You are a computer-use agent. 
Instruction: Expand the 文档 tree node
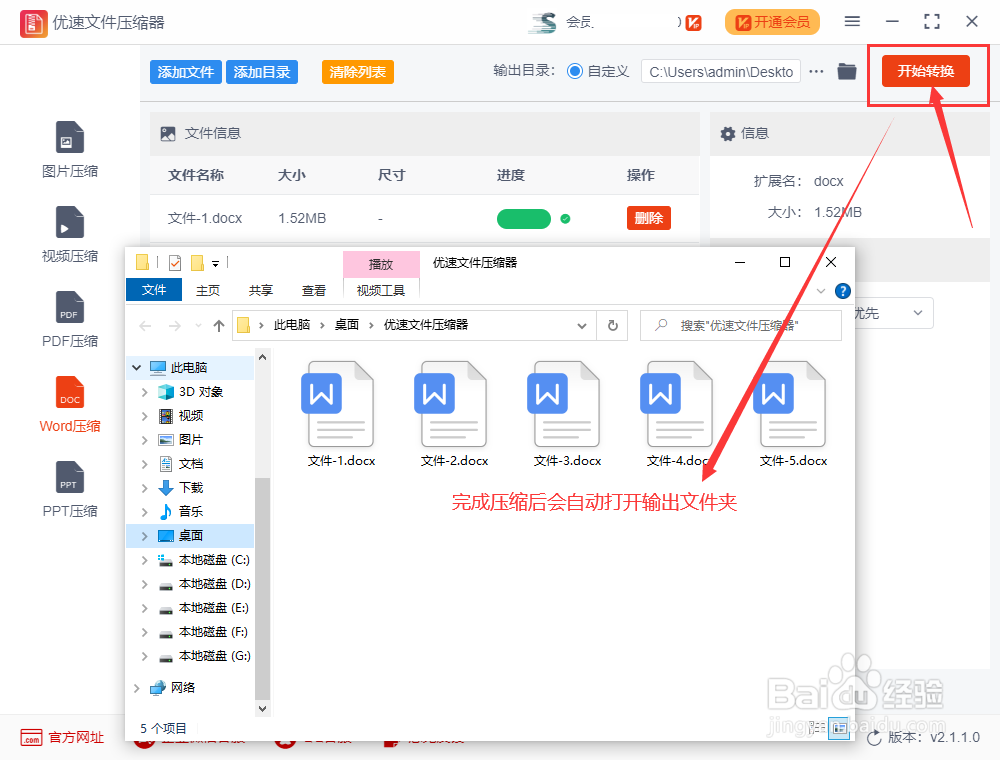[144, 464]
